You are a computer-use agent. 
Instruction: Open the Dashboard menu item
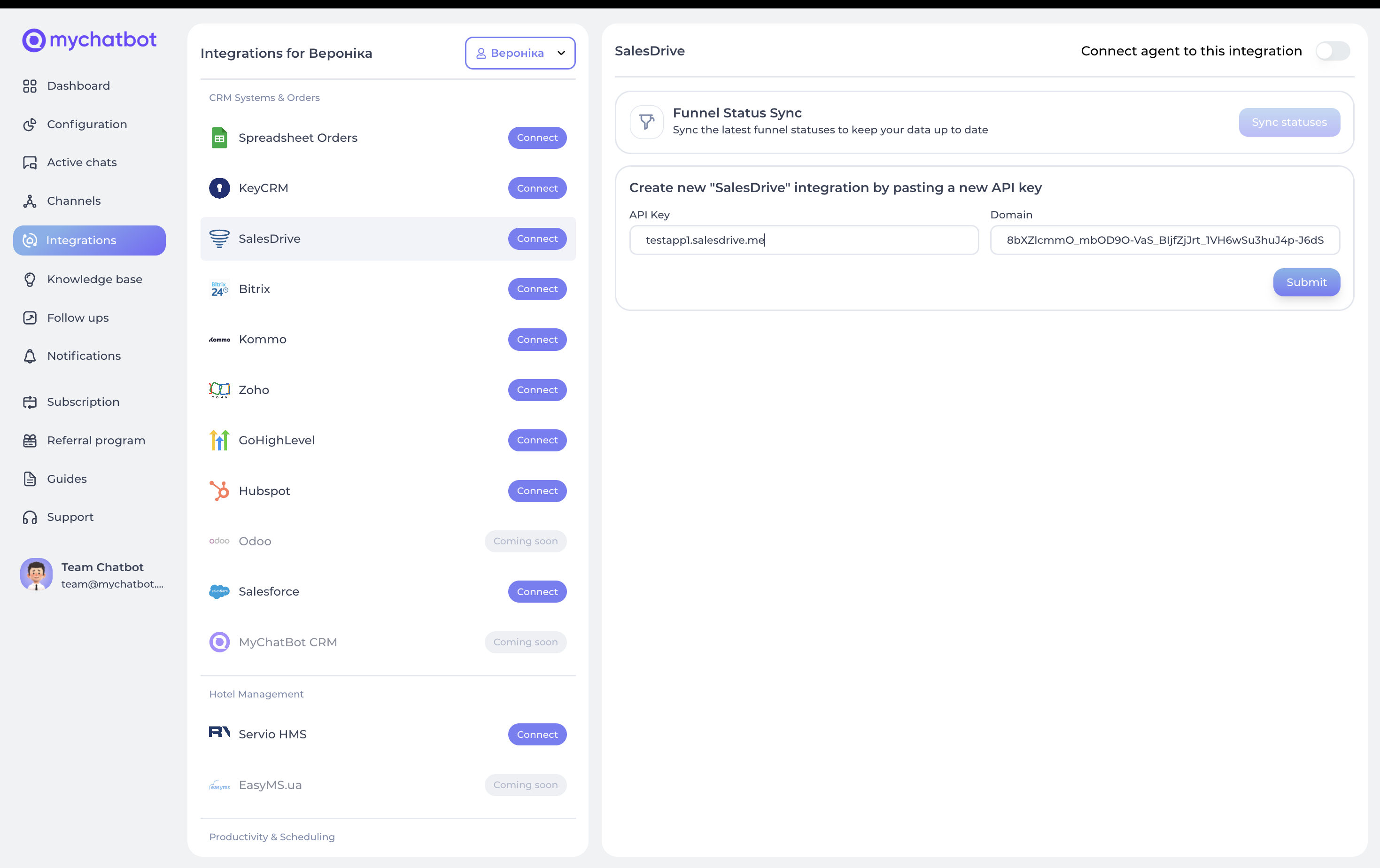(x=78, y=86)
